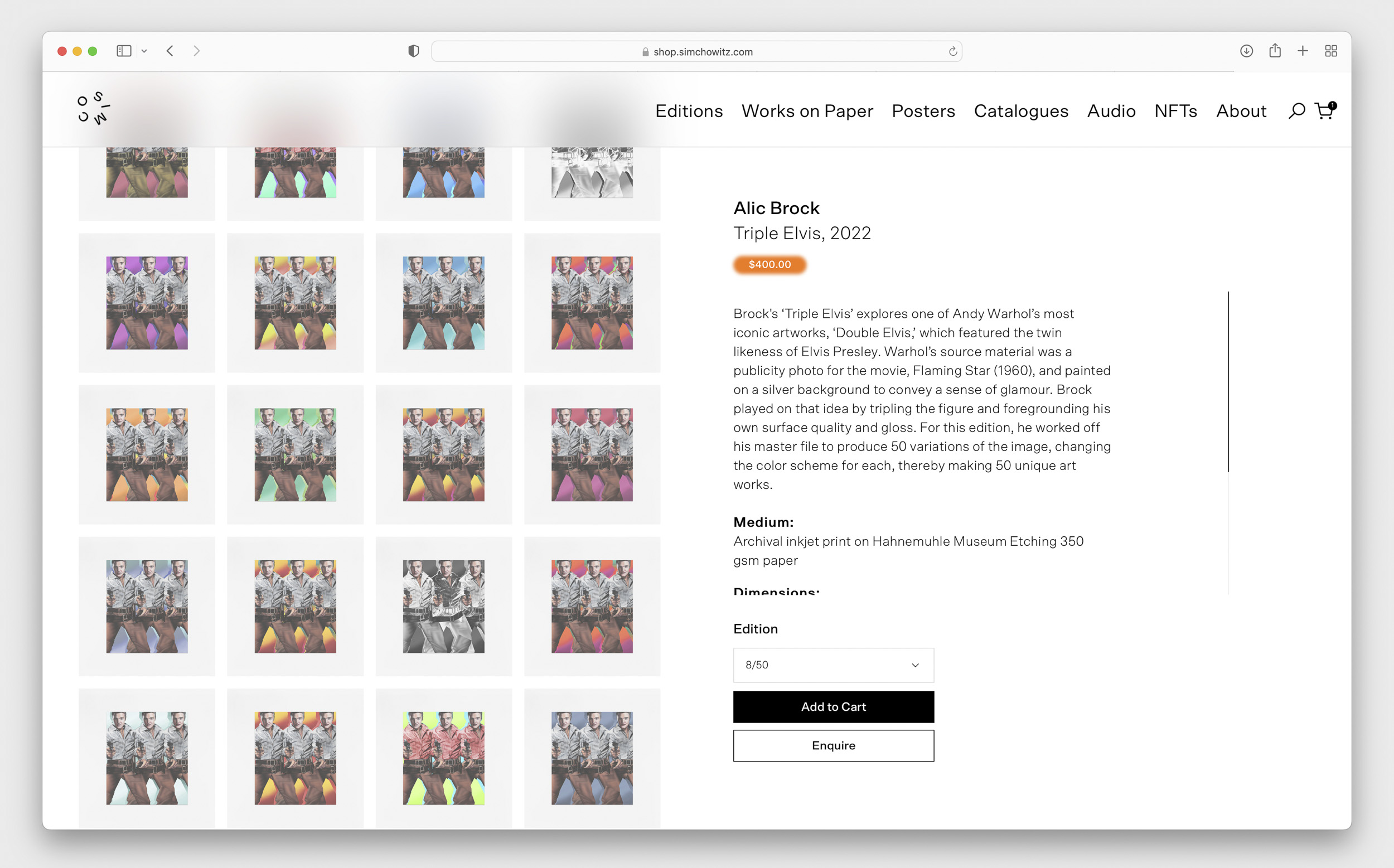This screenshot has width=1394, height=868.
Task: Open the Editions menu item
Action: point(689,111)
